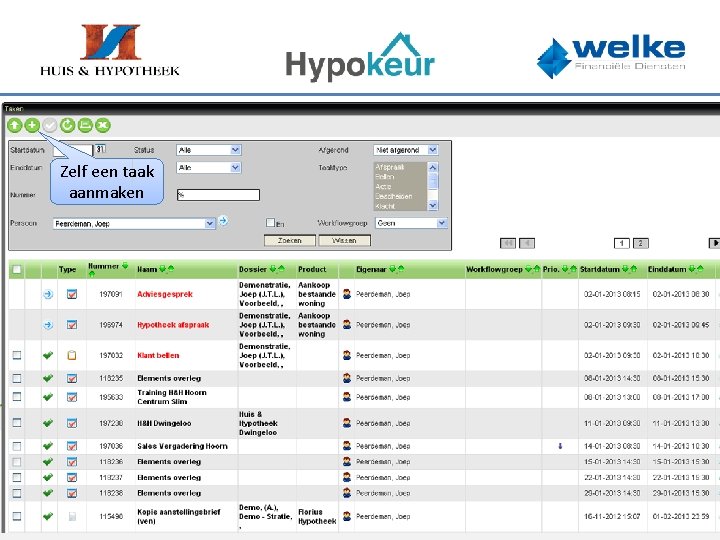This screenshot has width=720, height=540.
Task: Sort Dossier column ascending with up arrow
Action: click(x=281, y=269)
